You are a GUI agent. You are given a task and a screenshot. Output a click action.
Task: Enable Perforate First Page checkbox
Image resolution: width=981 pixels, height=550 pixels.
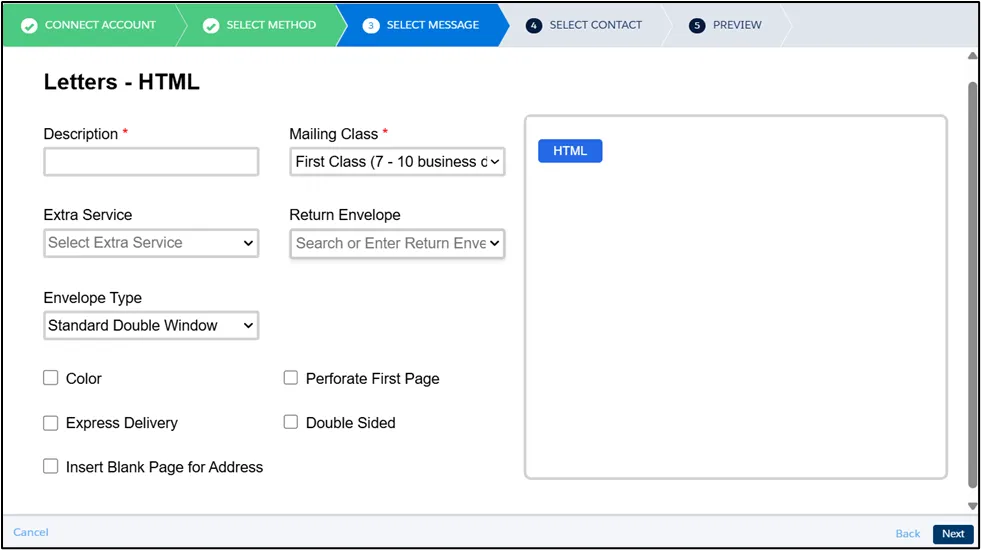tap(291, 378)
